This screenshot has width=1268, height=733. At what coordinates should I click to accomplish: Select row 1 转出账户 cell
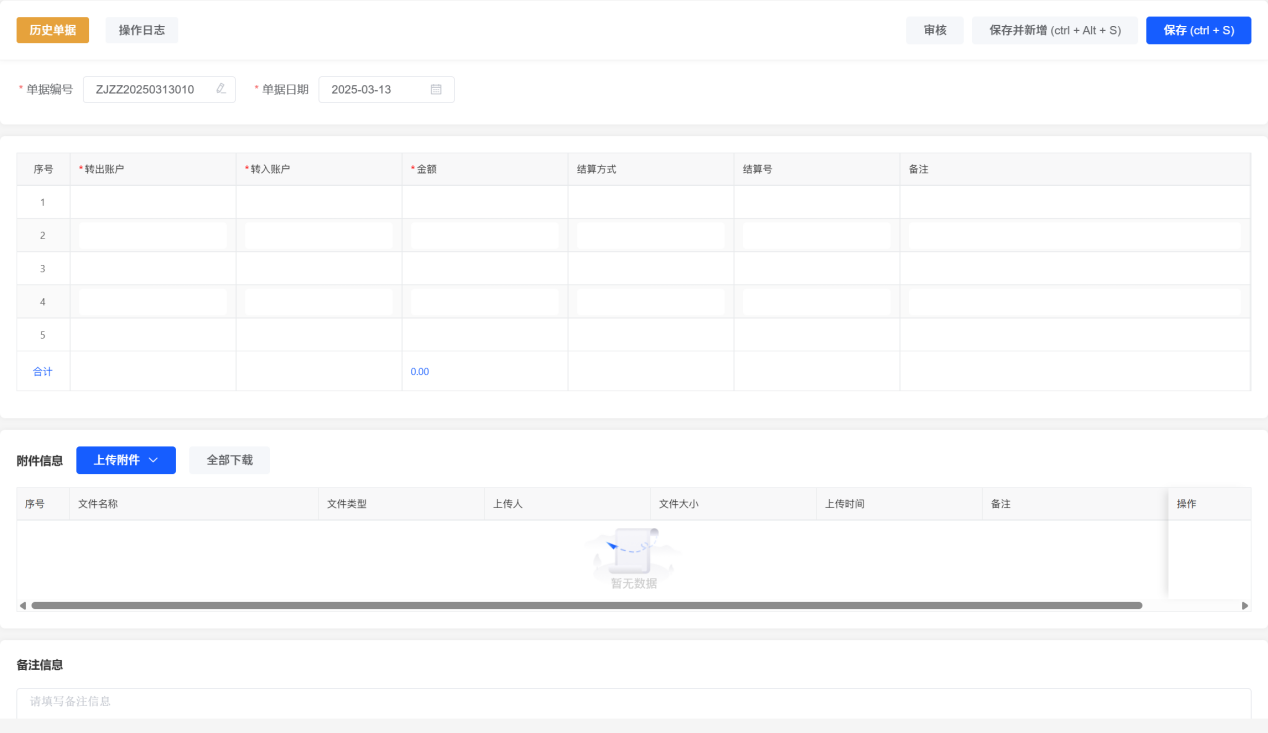point(153,202)
